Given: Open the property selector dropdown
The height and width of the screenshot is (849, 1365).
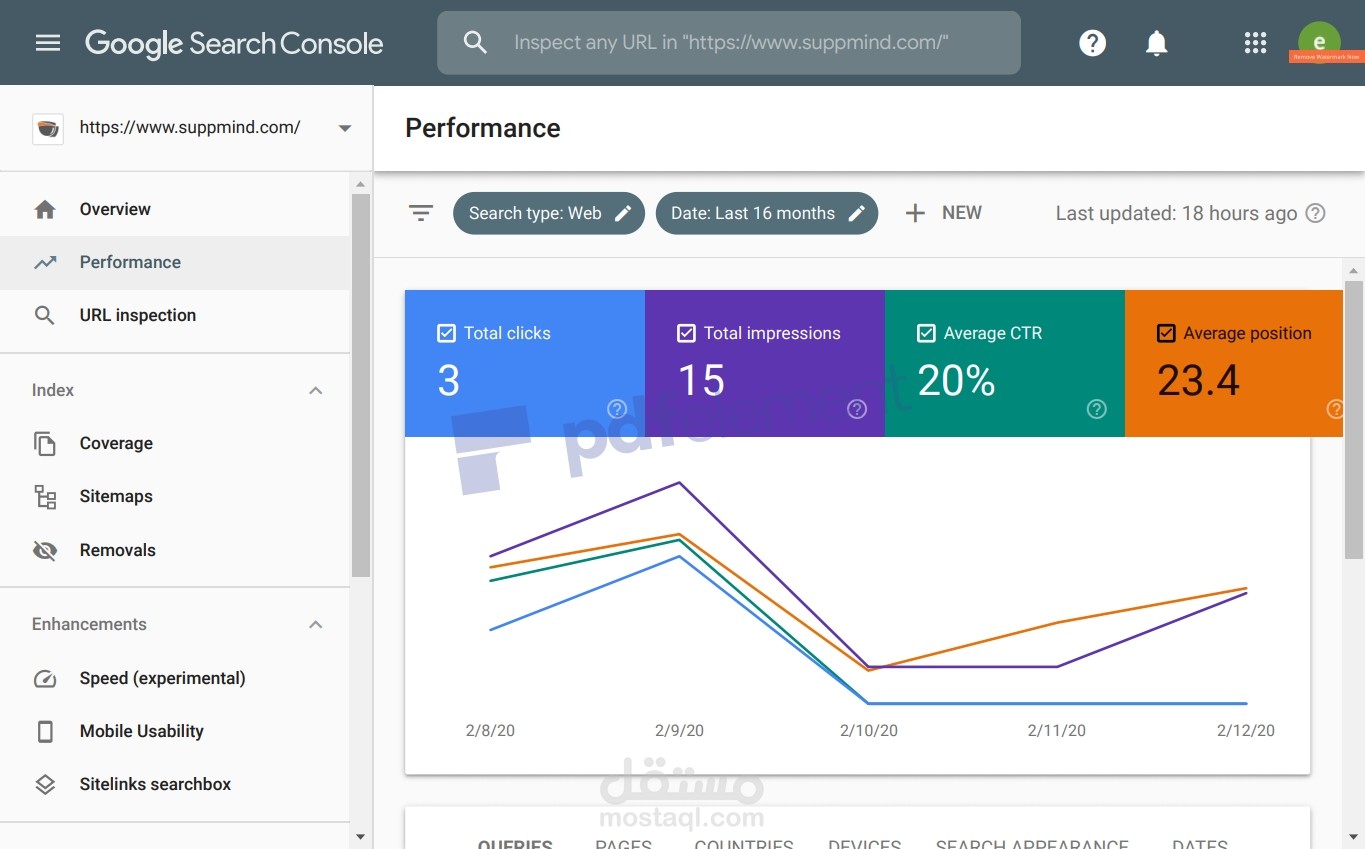Looking at the screenshot, I should pyautogui.click(x=344, y=128).
